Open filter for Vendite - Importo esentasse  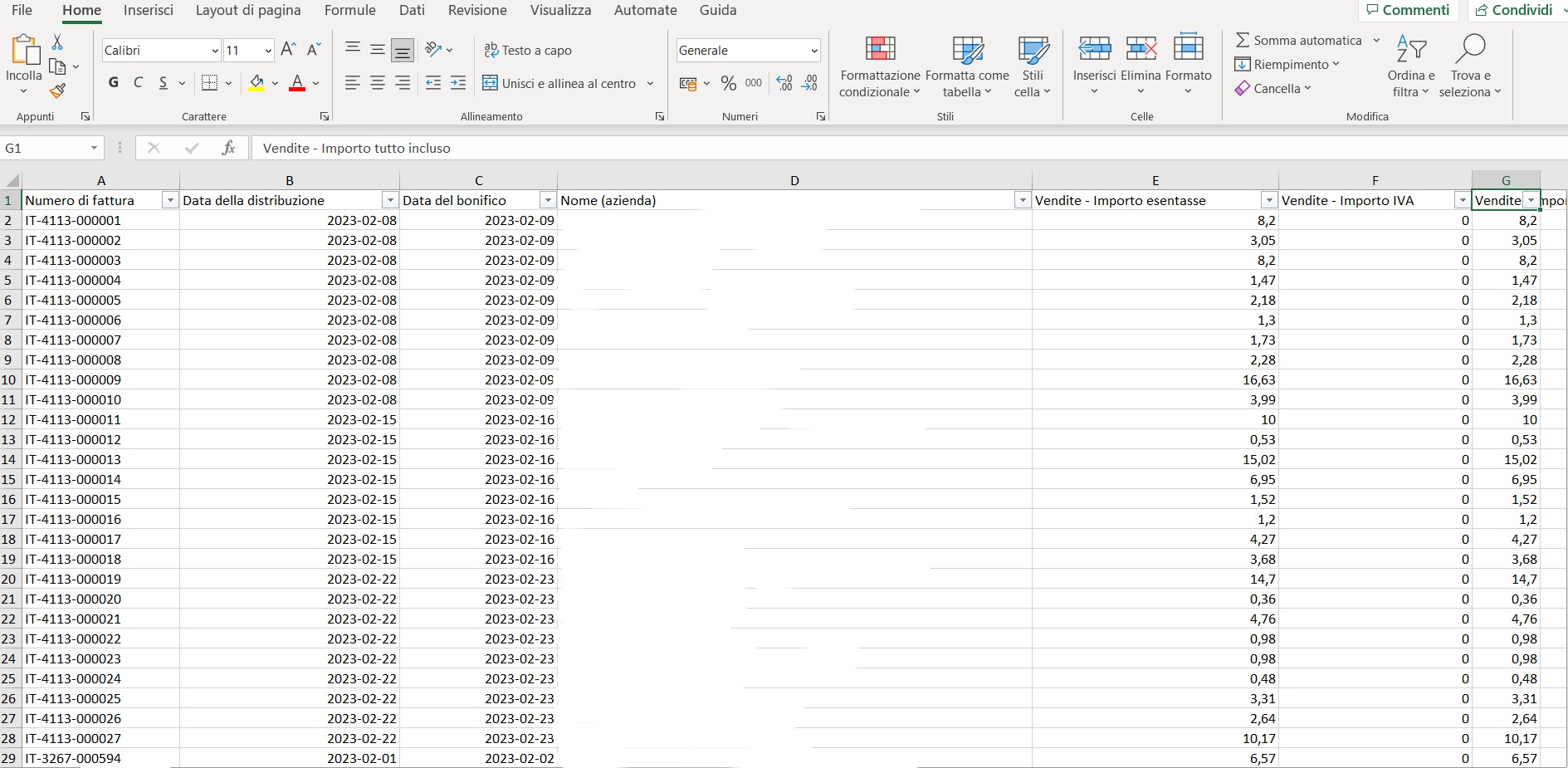[1268, 200]
